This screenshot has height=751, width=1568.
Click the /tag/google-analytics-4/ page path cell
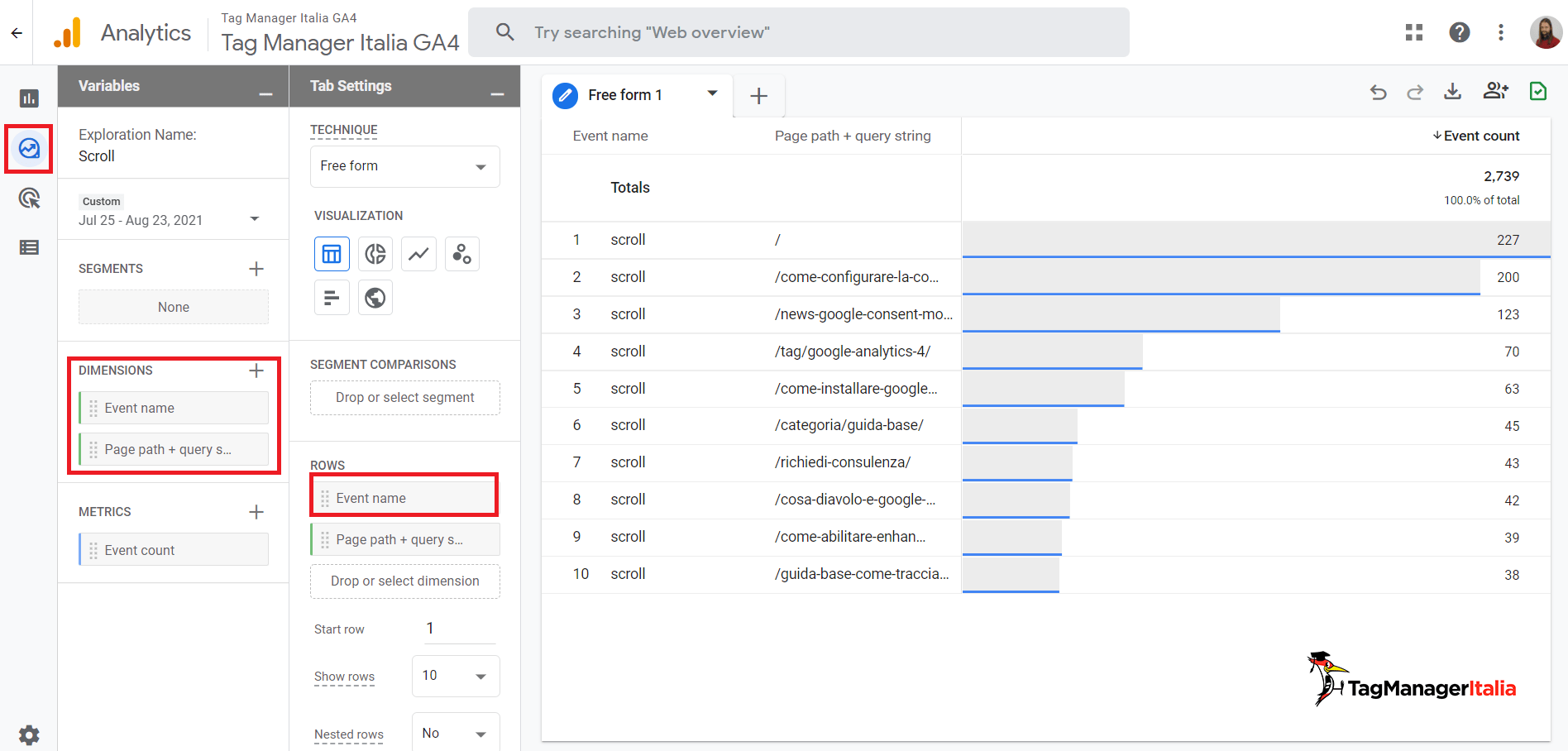tap(853, 352)
